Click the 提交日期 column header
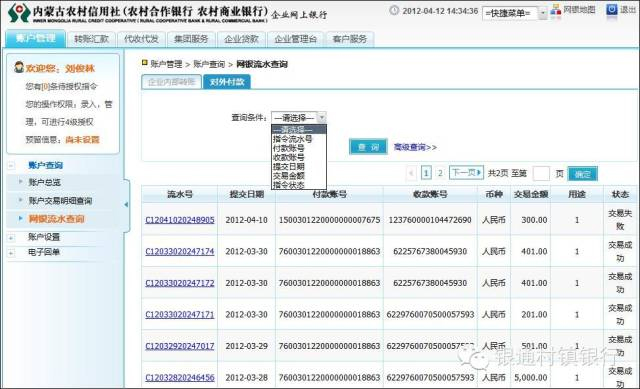 tap(247, 194)
